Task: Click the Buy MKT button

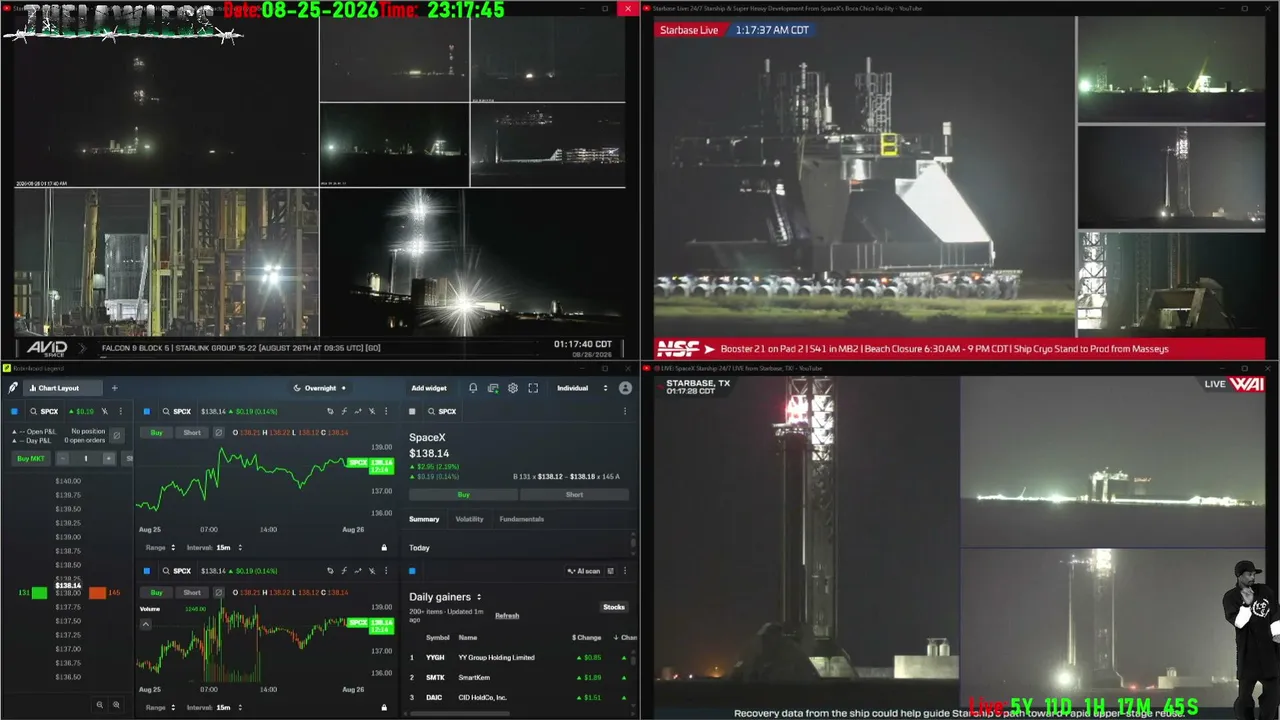Action: pyautogui.click(x=31, y=458)
